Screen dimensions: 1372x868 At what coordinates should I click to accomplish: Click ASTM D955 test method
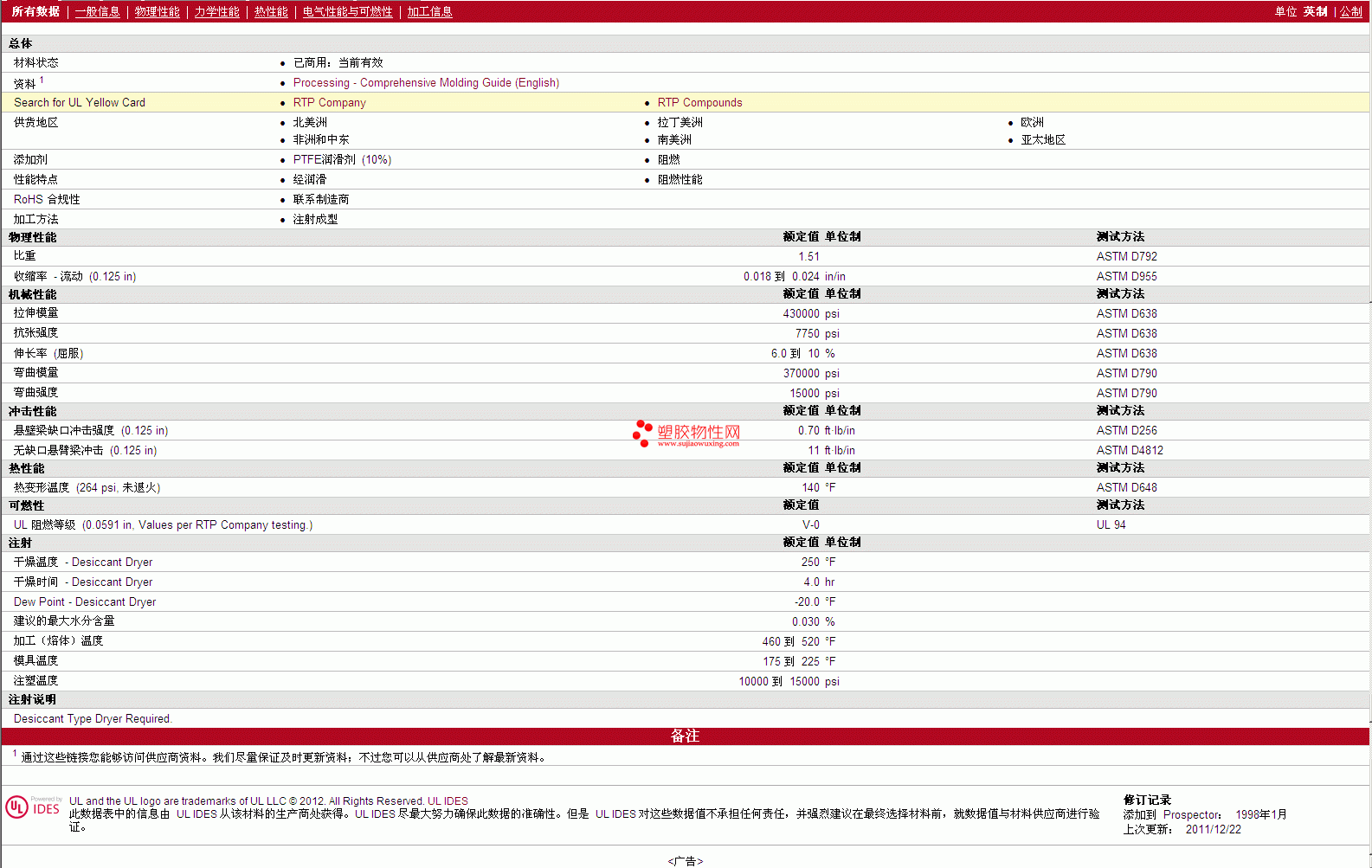pos(1126,277)
